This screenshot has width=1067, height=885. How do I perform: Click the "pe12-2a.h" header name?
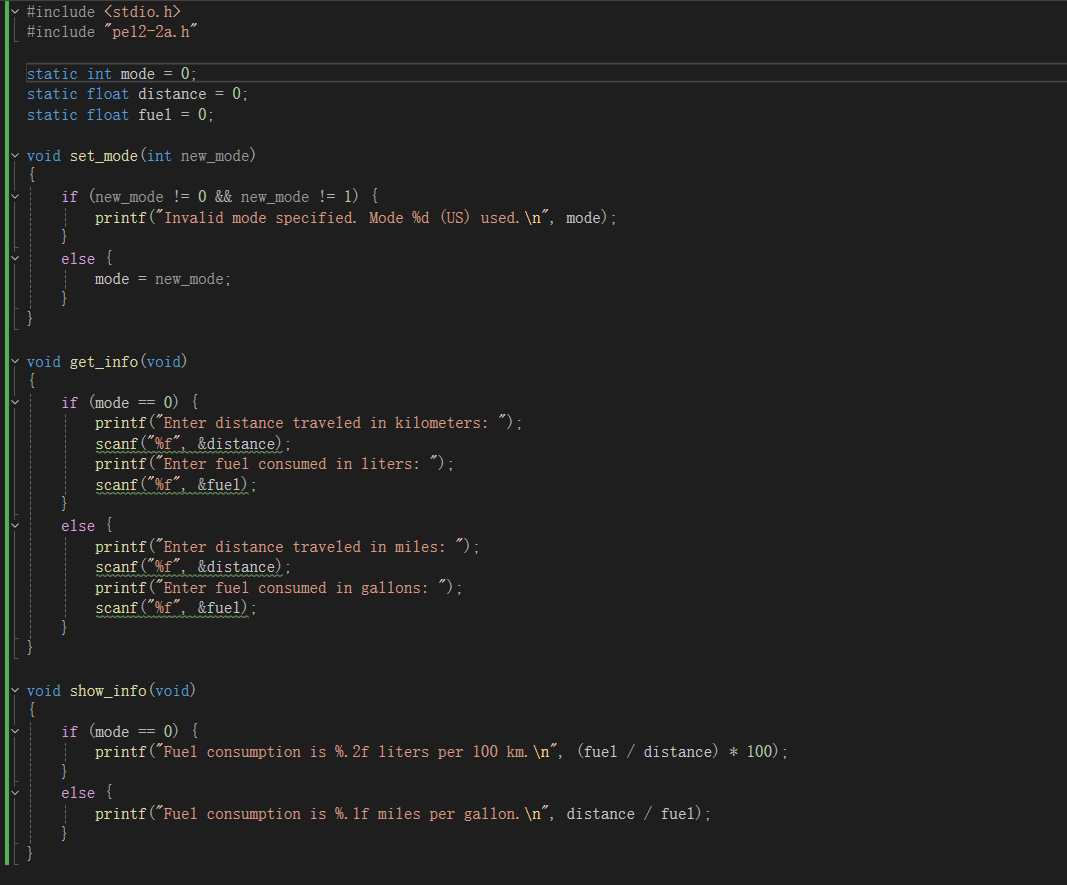(x=150, y=32)
